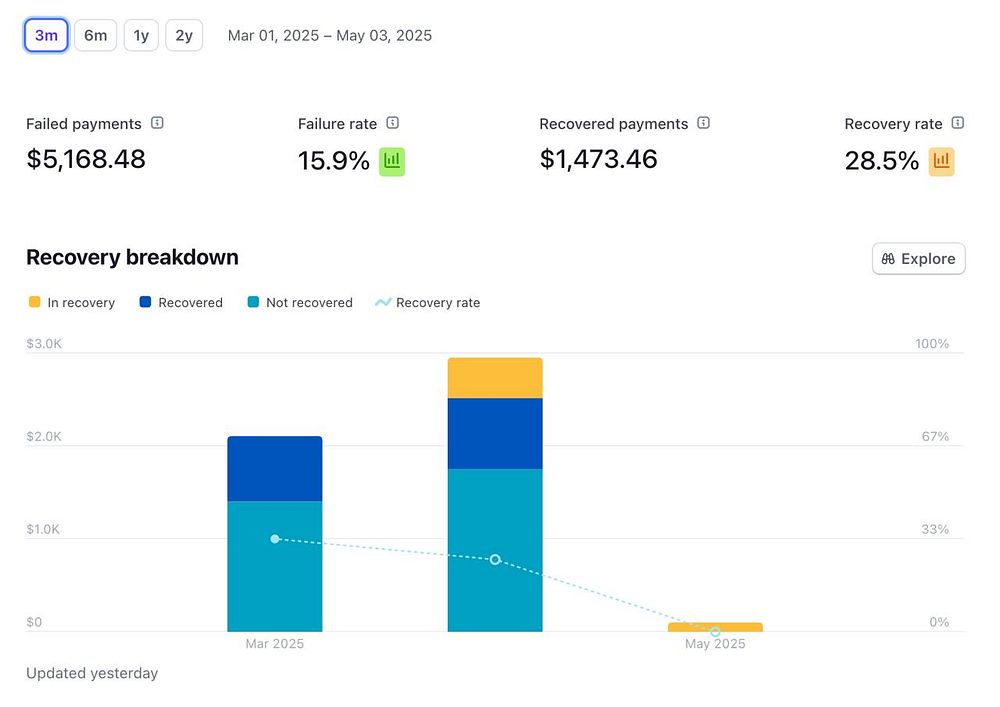Switch to the 6m time range
This screenshot has width=1000, height=707.
[95, 36]
